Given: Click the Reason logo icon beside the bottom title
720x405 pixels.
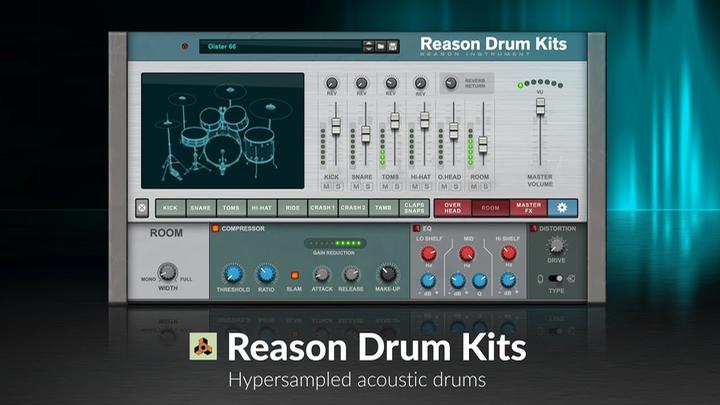Looking at the screenshot, I should click(203, 347).
